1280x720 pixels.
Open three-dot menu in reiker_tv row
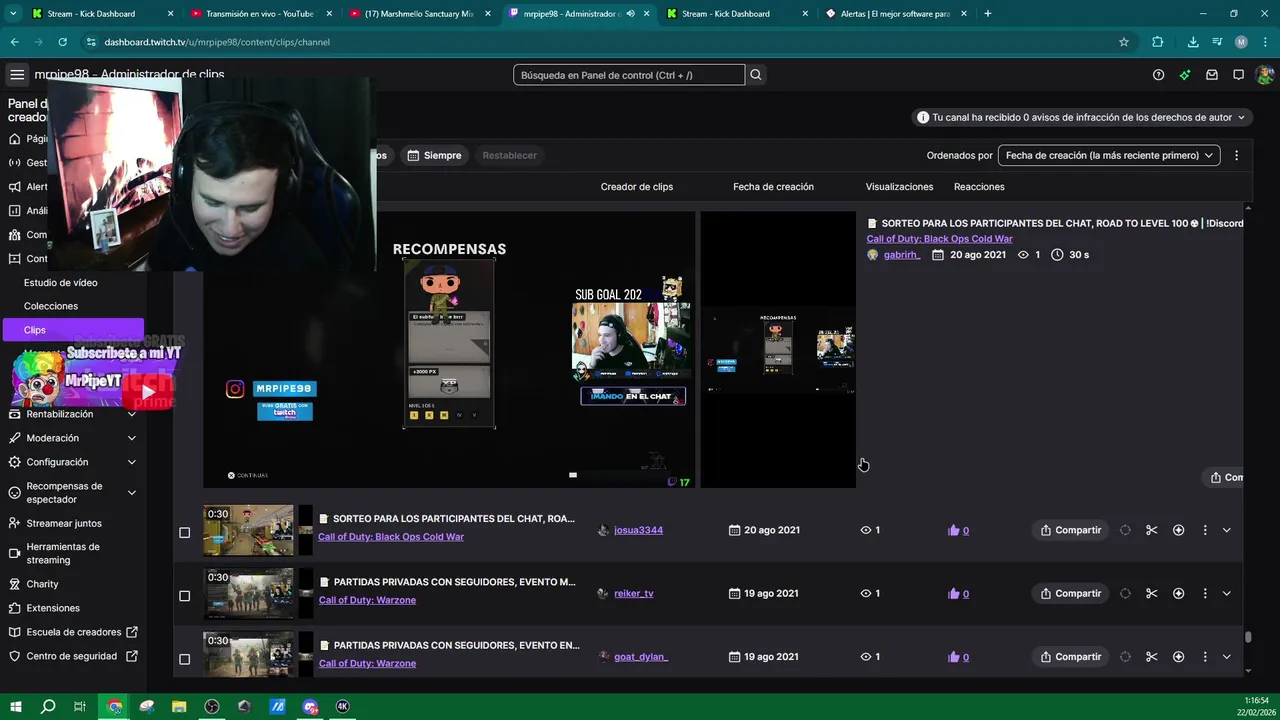[x=1205, y=593]
